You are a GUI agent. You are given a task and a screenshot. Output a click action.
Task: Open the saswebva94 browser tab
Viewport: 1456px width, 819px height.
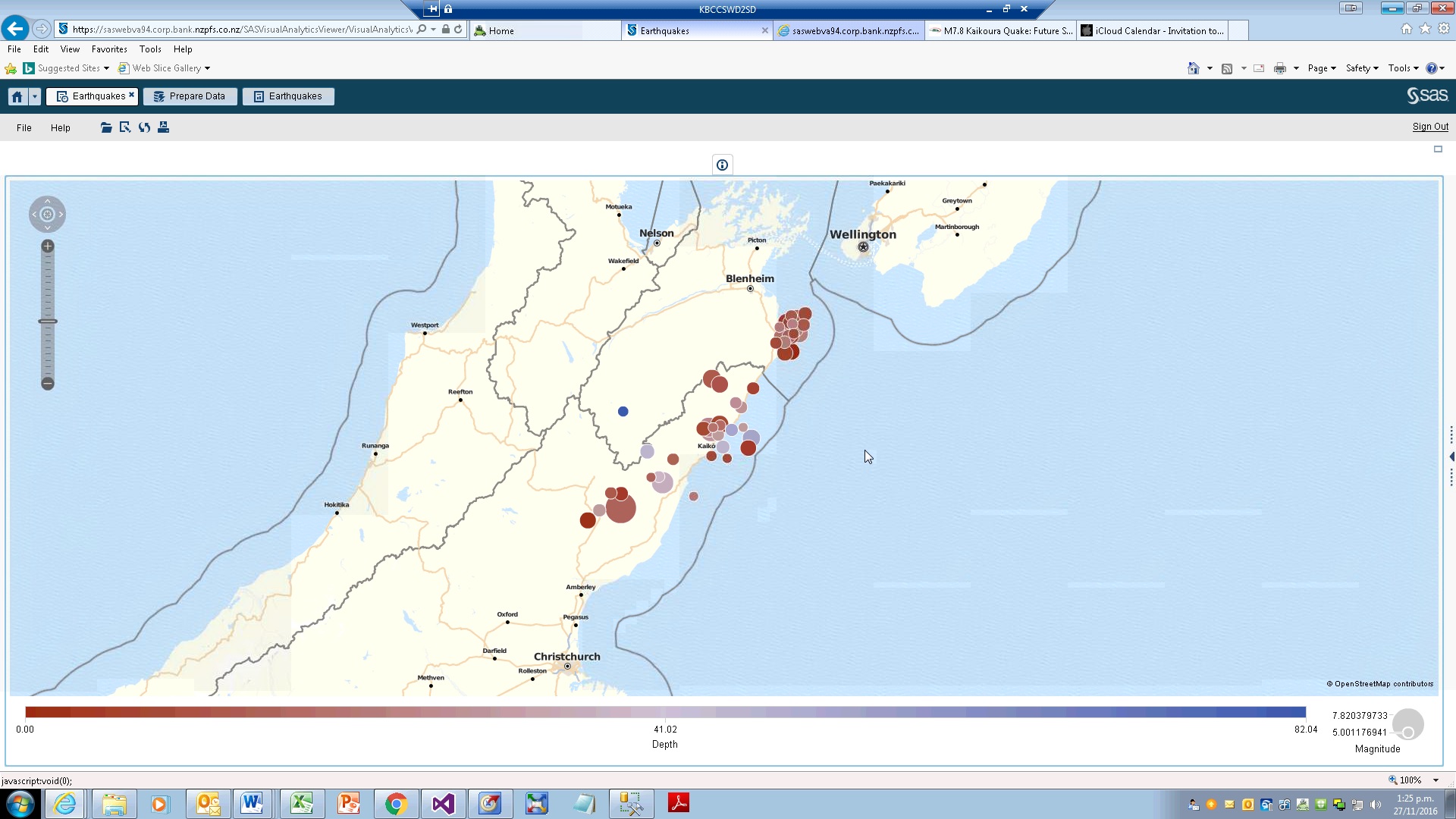tap(849, 31)
